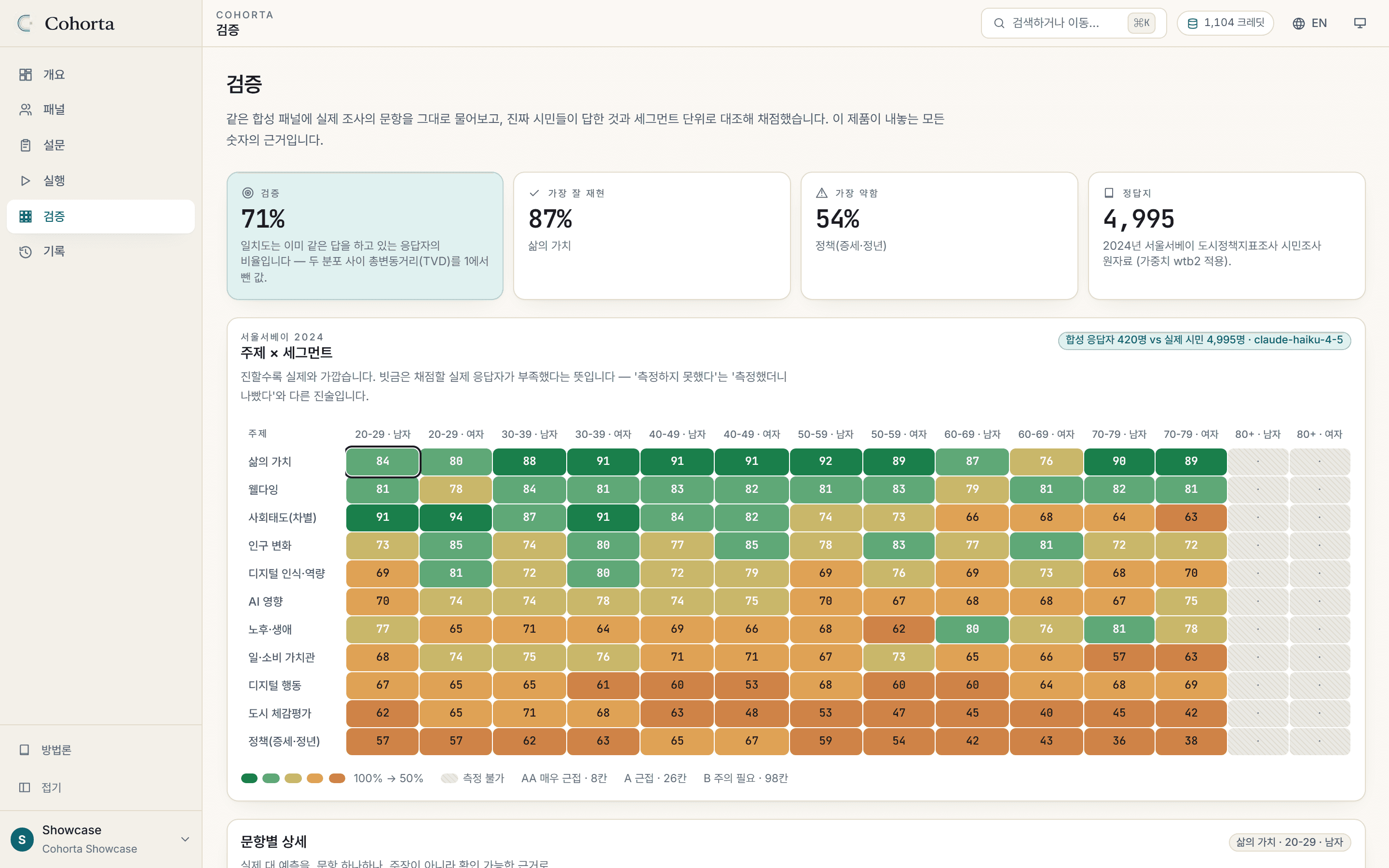Click the 50-59 · 남자 column header

click(825, 434)
